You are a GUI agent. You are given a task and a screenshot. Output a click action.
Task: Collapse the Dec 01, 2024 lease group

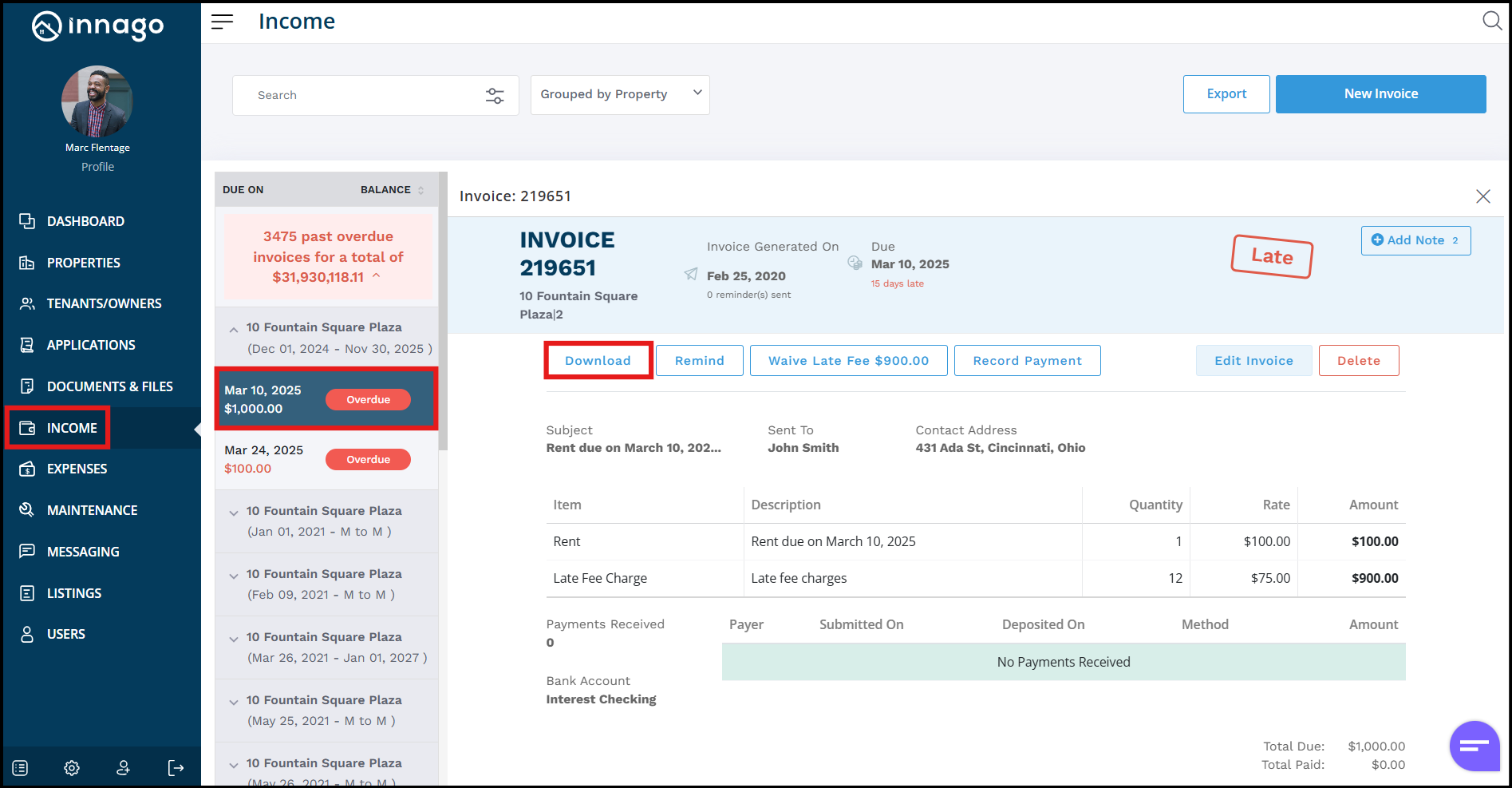234,330
